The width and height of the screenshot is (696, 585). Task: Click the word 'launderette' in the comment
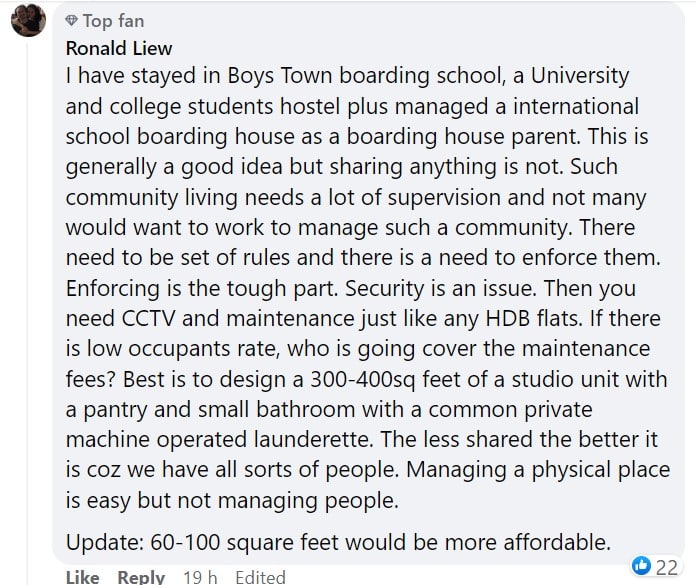(x=313, y=439)
